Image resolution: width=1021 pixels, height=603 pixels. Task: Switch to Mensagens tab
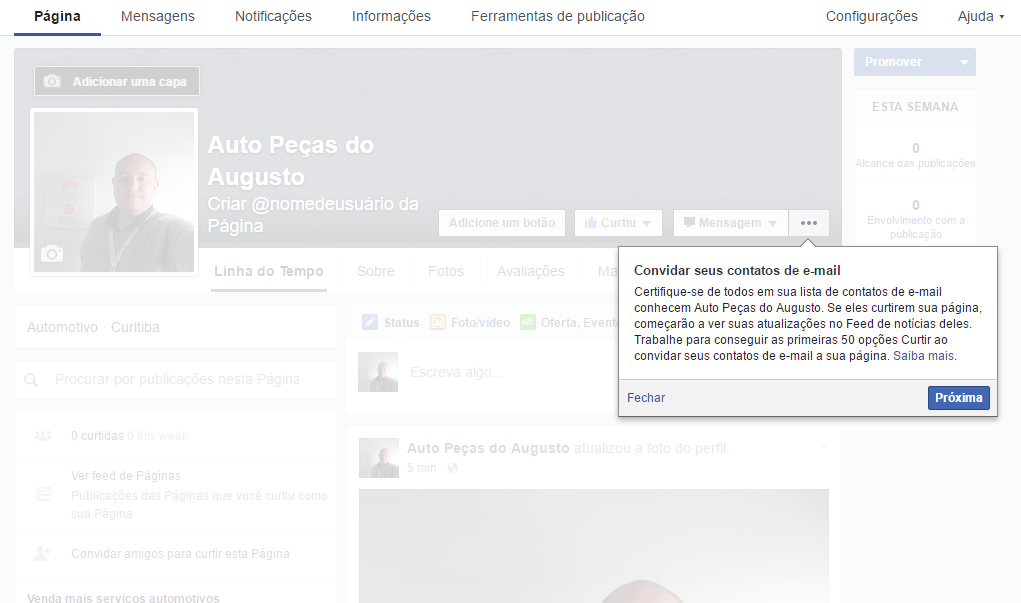tap(158, 16)
